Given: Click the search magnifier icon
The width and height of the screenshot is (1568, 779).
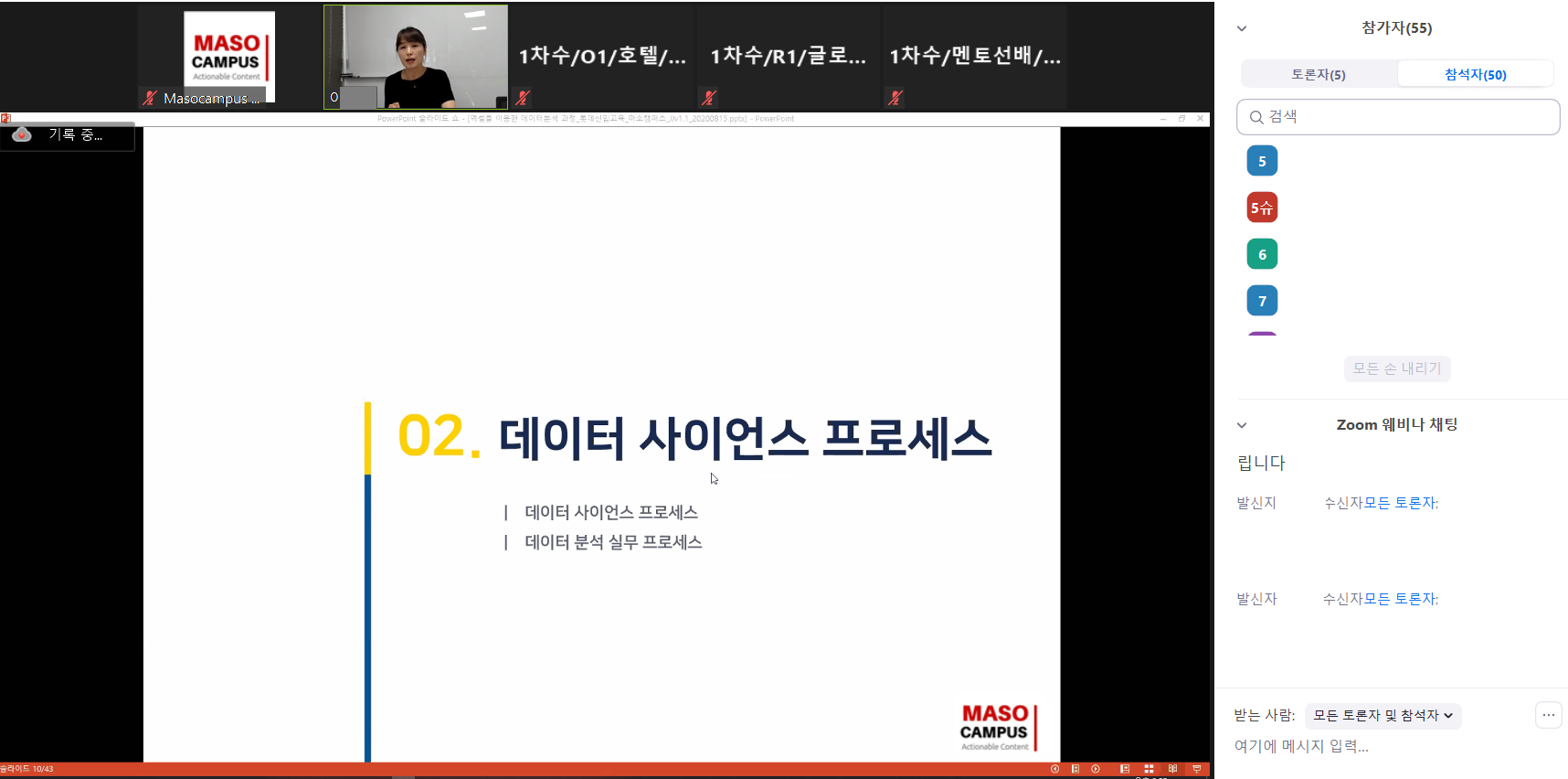Looking at the screenshot, I should (1256, 117).
